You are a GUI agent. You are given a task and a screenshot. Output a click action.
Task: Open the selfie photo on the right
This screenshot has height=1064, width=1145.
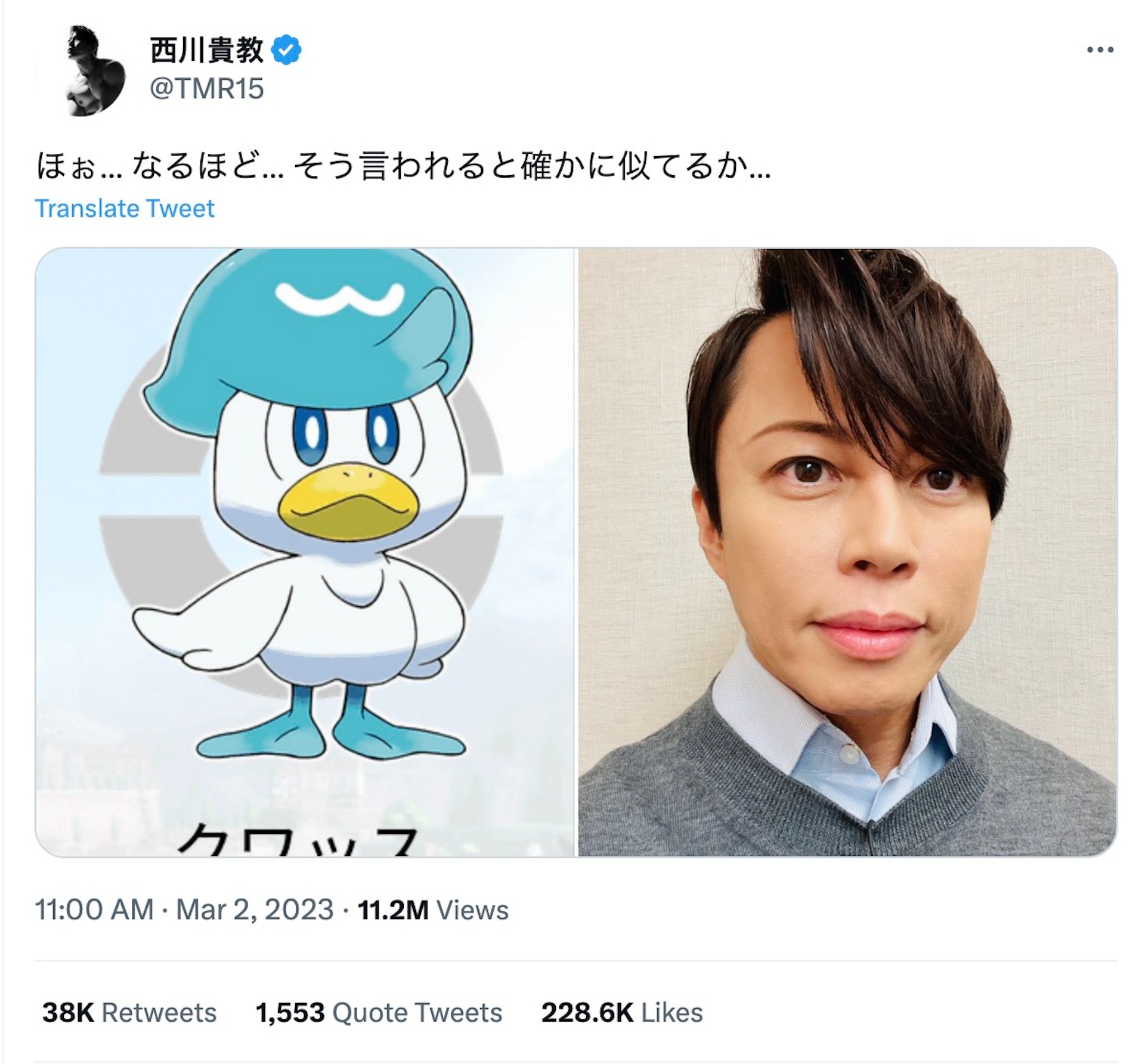847,552
